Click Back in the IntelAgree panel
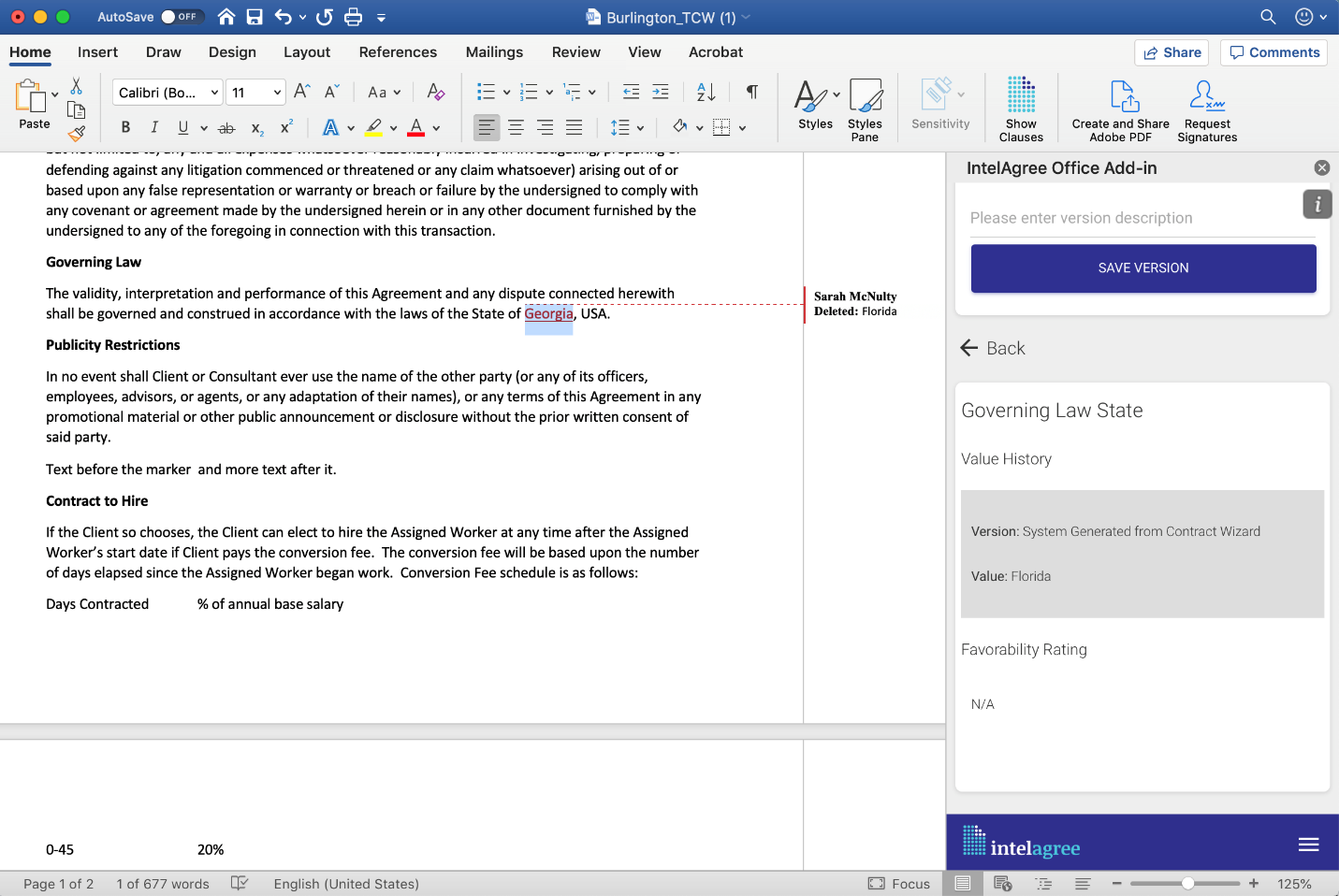The height and width of the screenshot is (896, 1339). click(992, 347)
